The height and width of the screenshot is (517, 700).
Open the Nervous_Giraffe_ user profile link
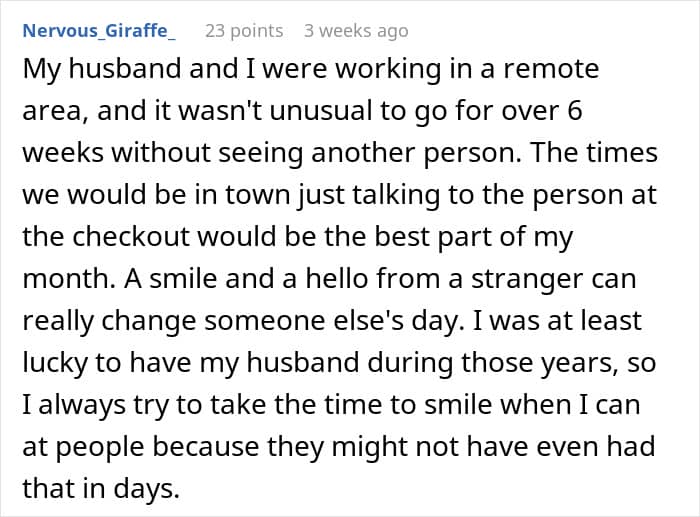[99, 31]
